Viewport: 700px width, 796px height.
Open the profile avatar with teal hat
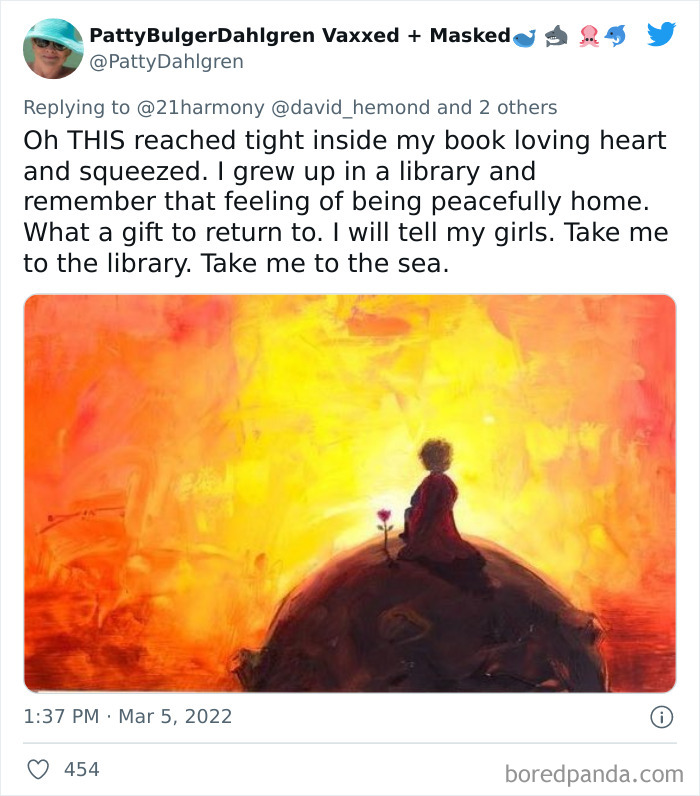click(x=53, y=49)
